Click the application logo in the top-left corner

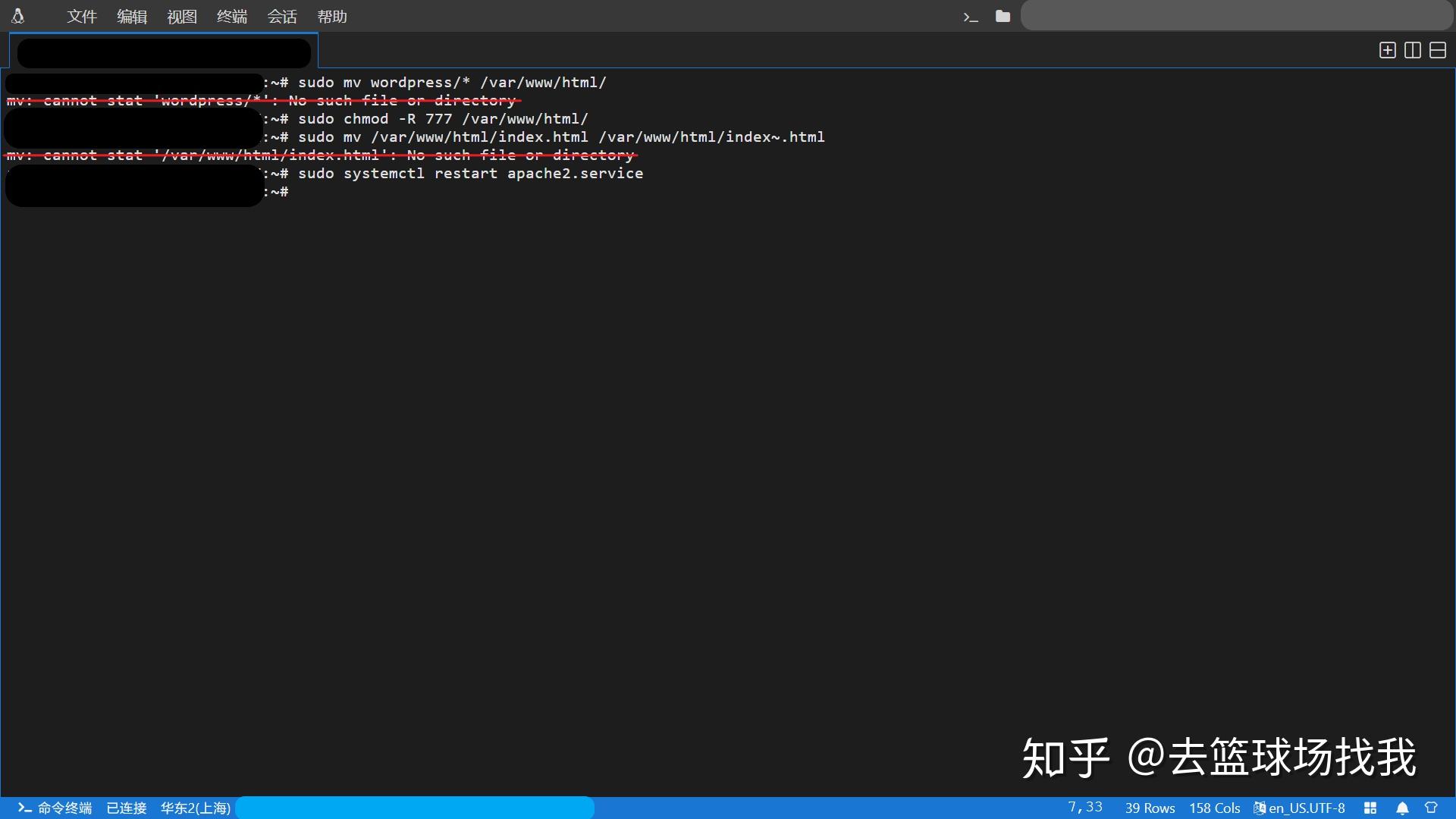pyautogui.click(x=18, y=15)
